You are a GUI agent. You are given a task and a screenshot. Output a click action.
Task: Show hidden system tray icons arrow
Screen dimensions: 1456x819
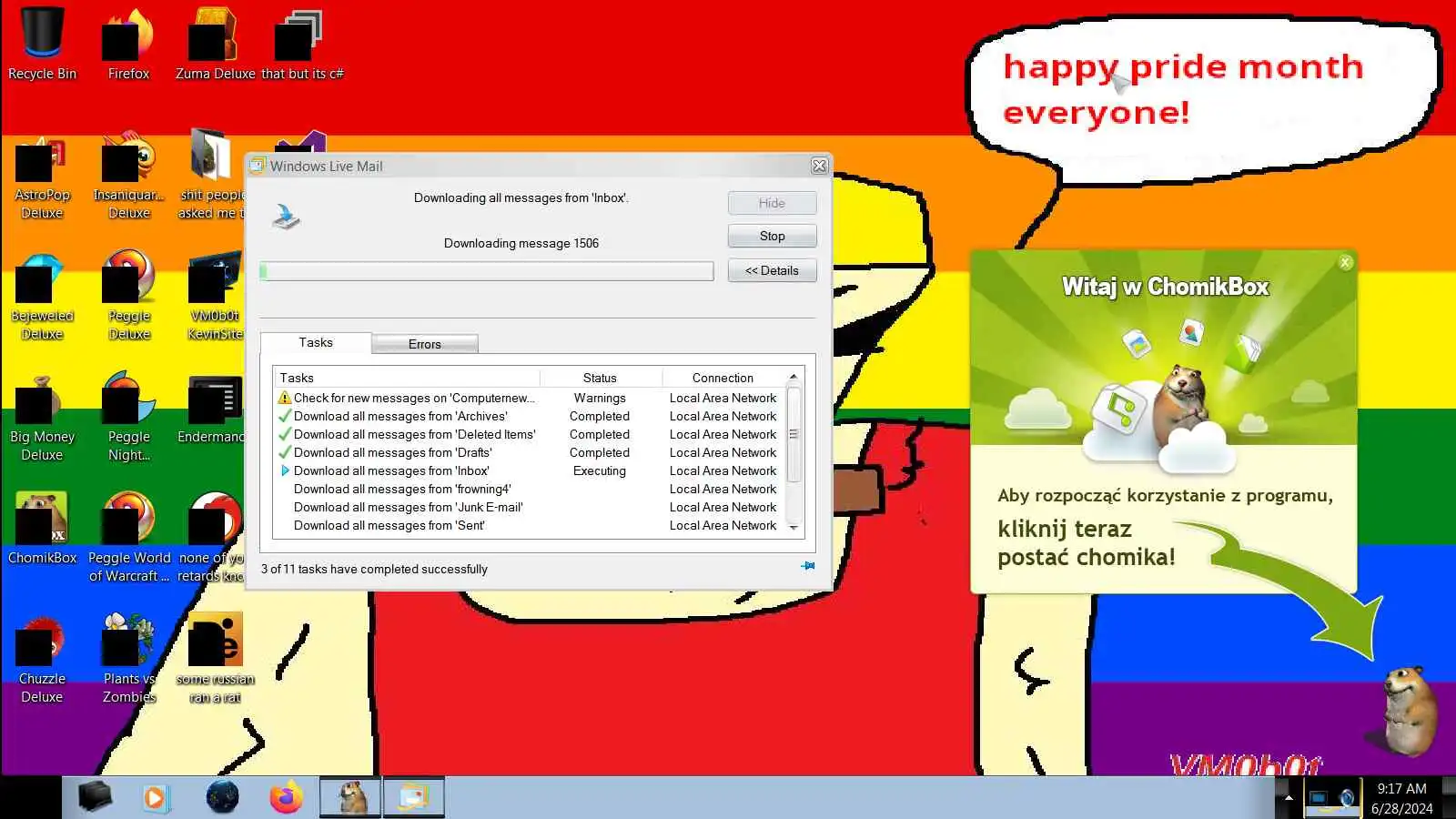tap(1289, 798)
